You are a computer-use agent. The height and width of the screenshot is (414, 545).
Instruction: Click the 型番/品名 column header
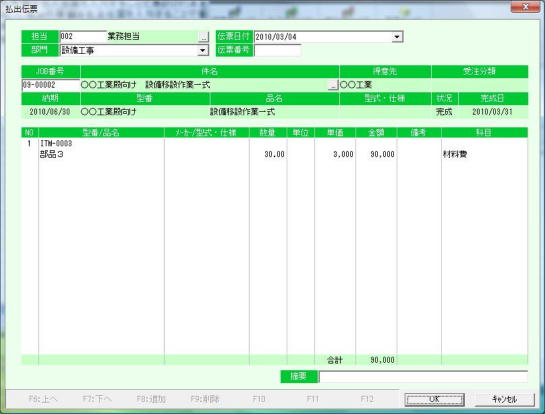point(101,132)
